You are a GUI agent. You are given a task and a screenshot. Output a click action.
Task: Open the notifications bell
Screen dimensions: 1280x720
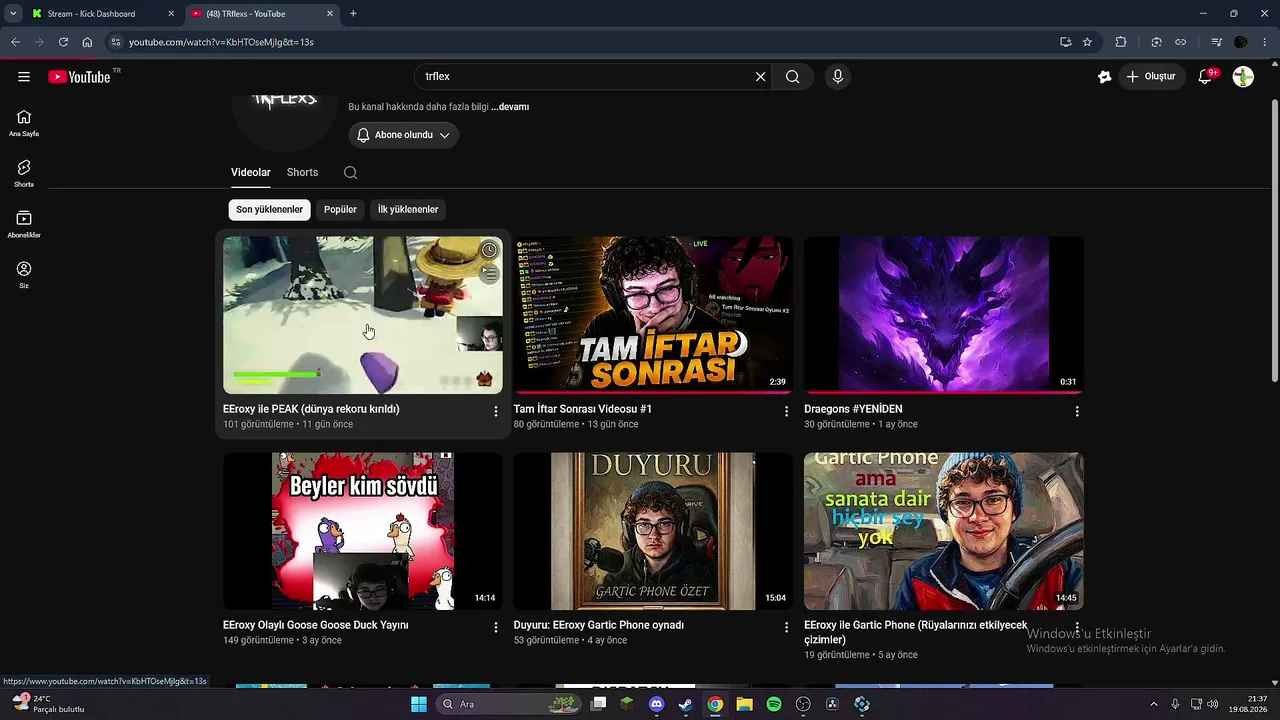coord(1206,77)
